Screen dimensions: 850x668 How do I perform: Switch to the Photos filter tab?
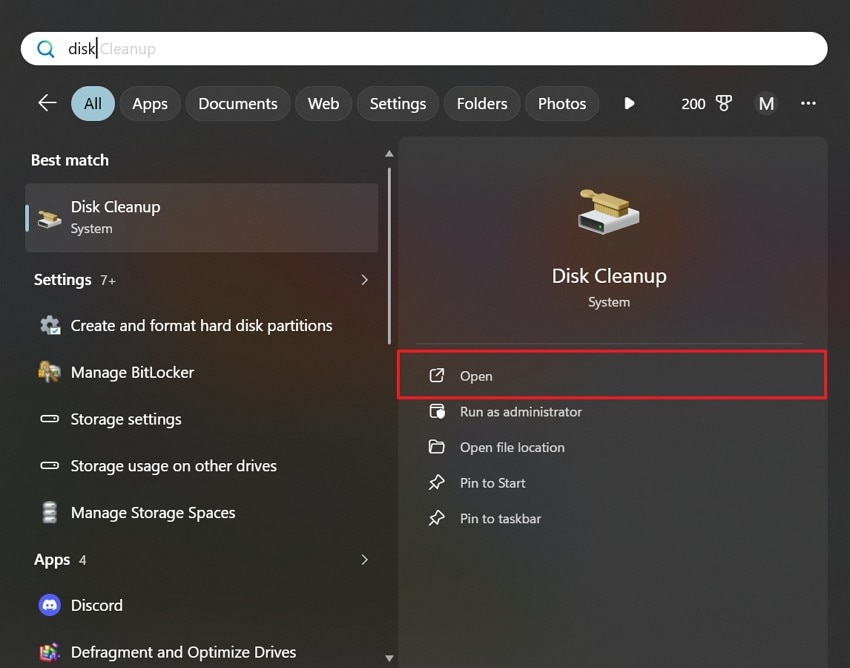coord(562,104)
